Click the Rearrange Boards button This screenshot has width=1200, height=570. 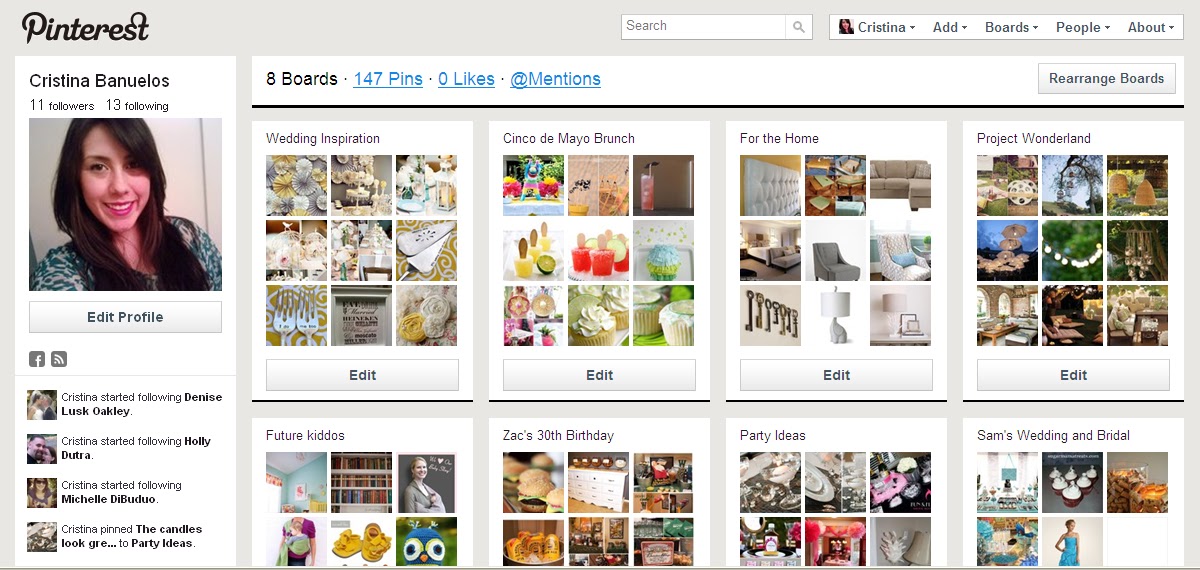click(x=1107, y=79)
